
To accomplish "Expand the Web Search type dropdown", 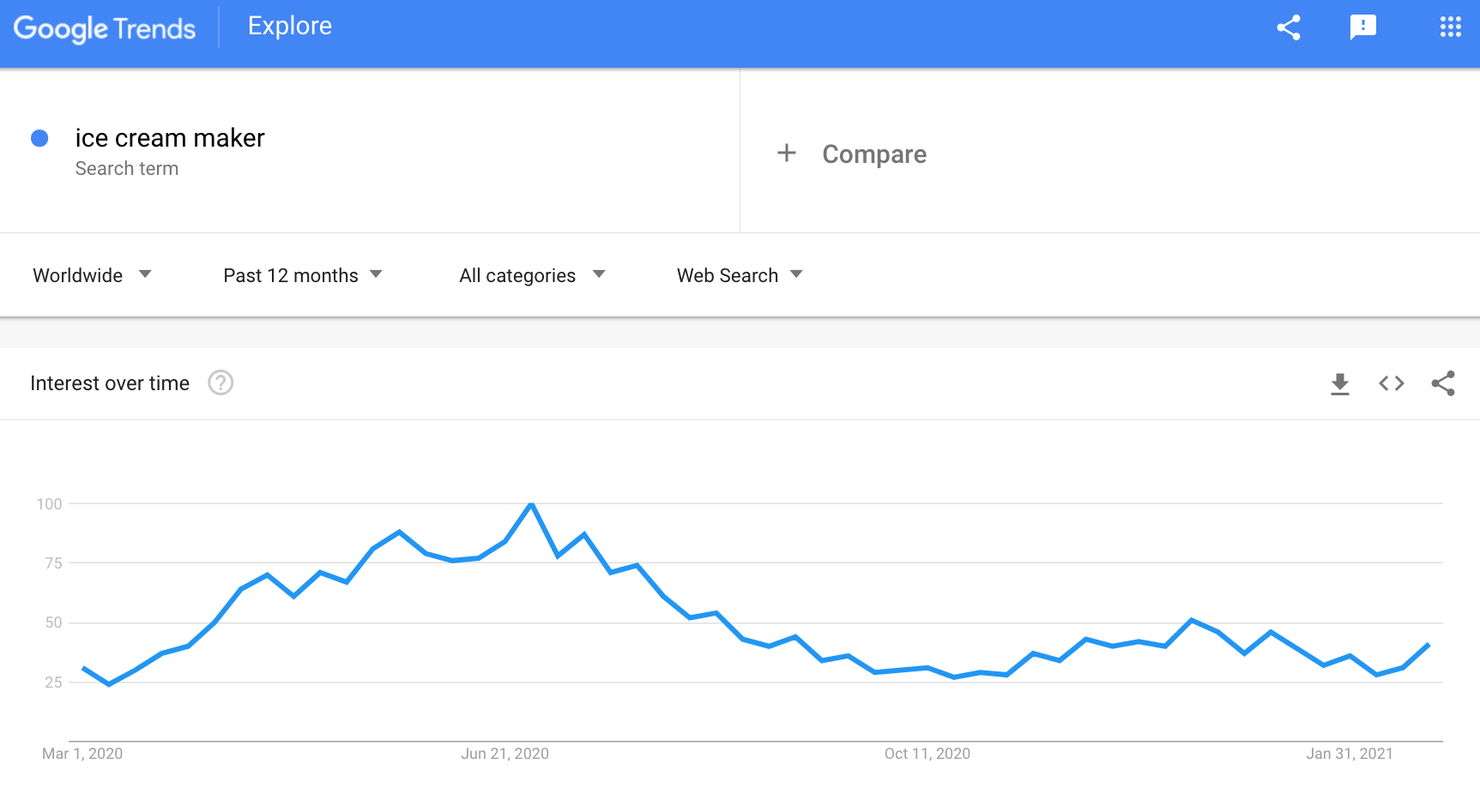I will click(740, 275).
